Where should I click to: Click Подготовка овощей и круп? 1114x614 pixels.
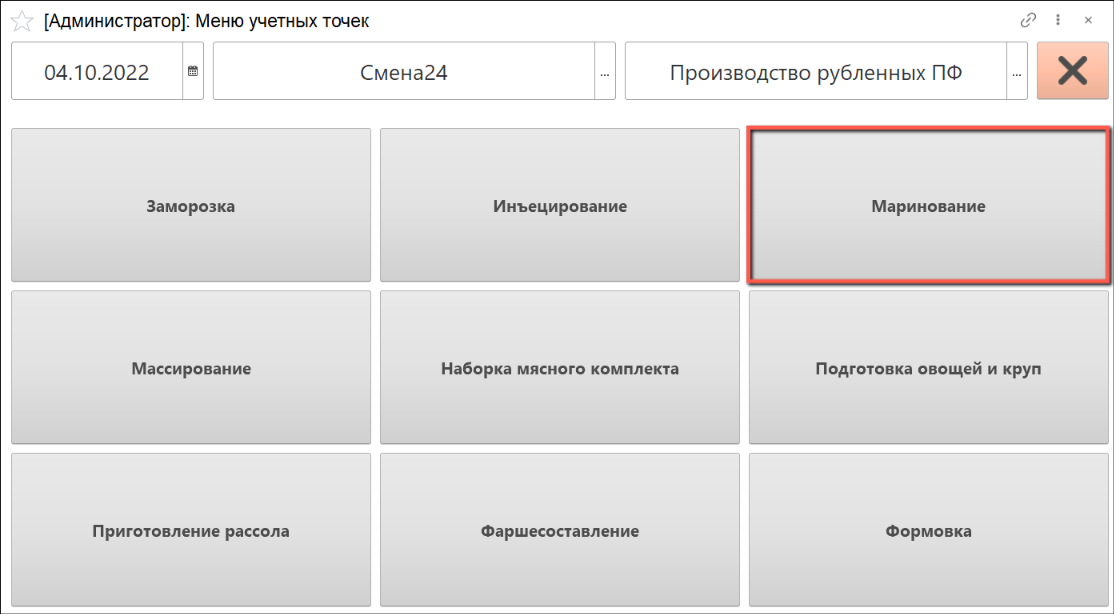pyautogui.click(x=928, y=368)
